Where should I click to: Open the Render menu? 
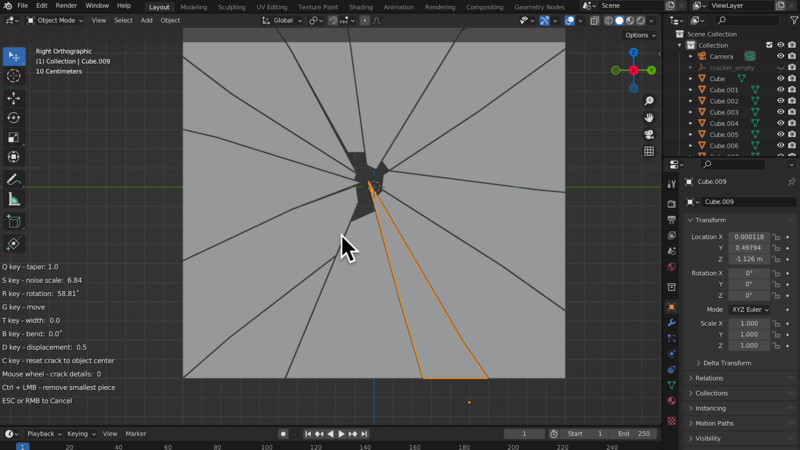tap(66, 6)
